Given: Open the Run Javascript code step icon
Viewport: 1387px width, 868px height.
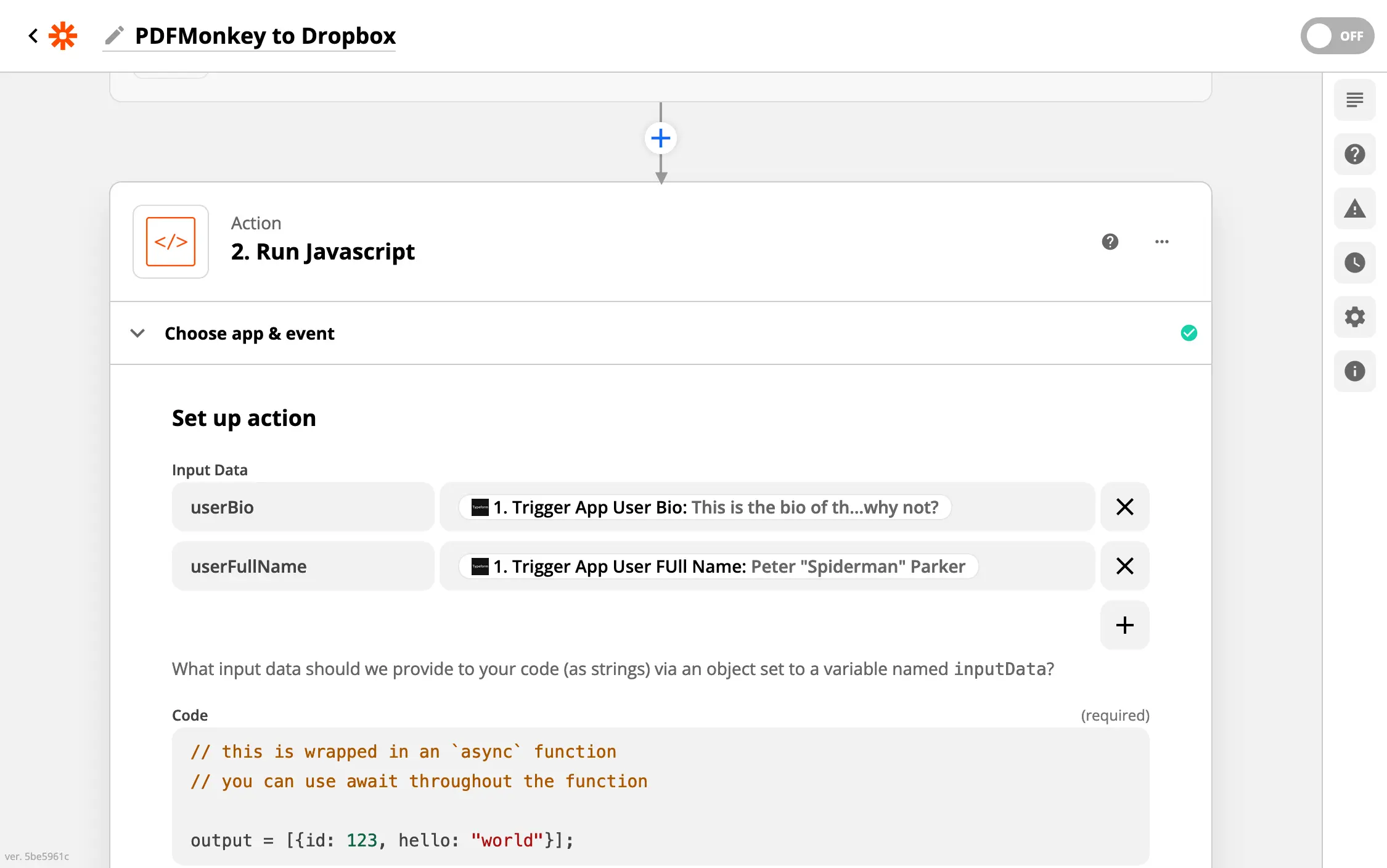Looking at the screenshot, I should [x=171, y=242].
